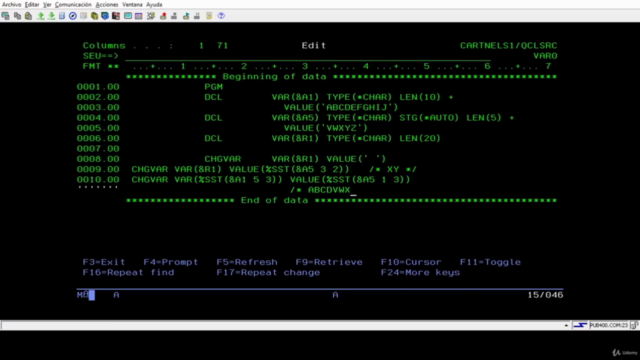The image size is (640, 360).
Task: Click the blue shield toolbar icon
Action: (105, 16)
